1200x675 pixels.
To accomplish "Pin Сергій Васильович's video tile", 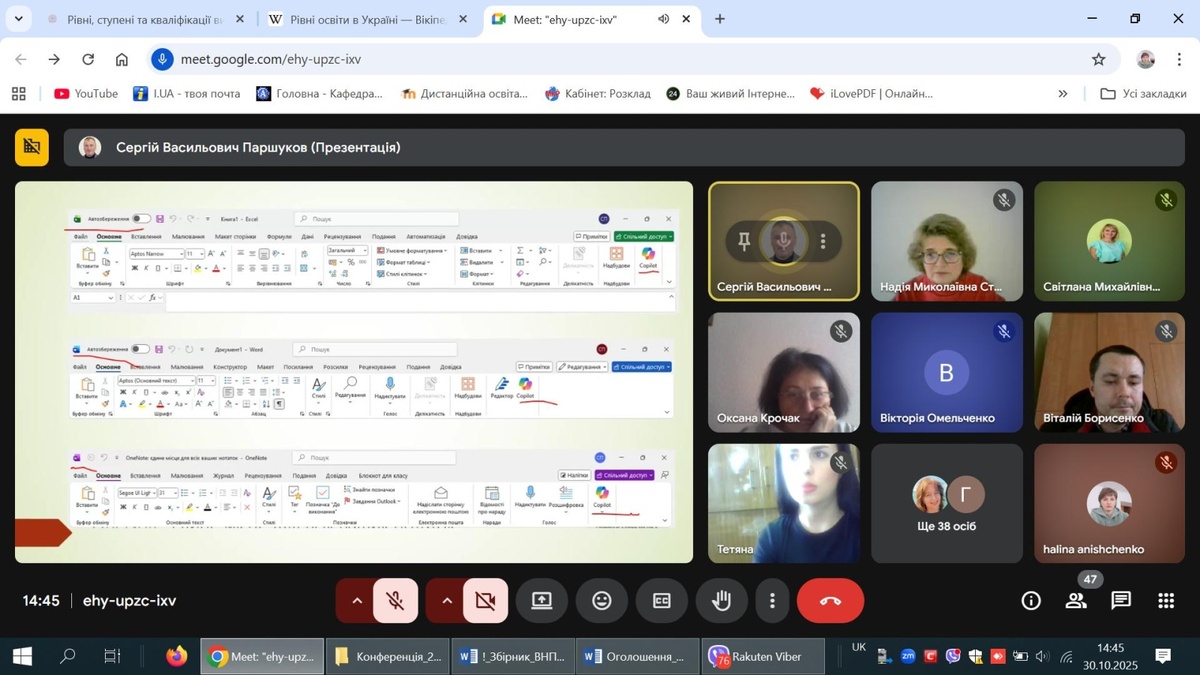I will [744, 241].
